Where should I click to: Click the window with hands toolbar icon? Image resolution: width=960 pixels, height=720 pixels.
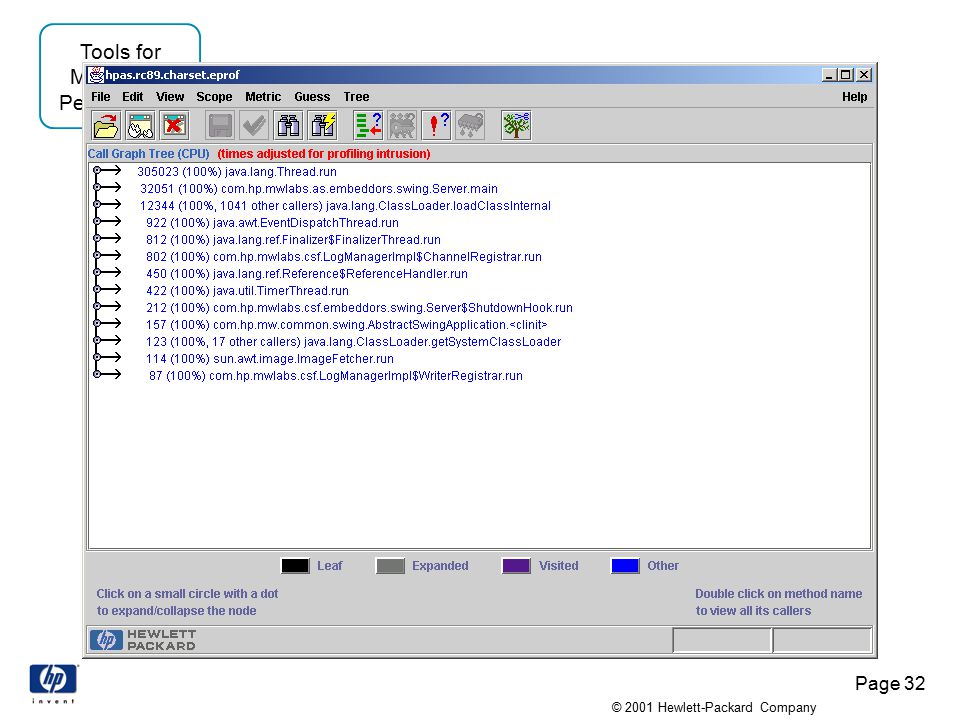[x=140, y=126]
